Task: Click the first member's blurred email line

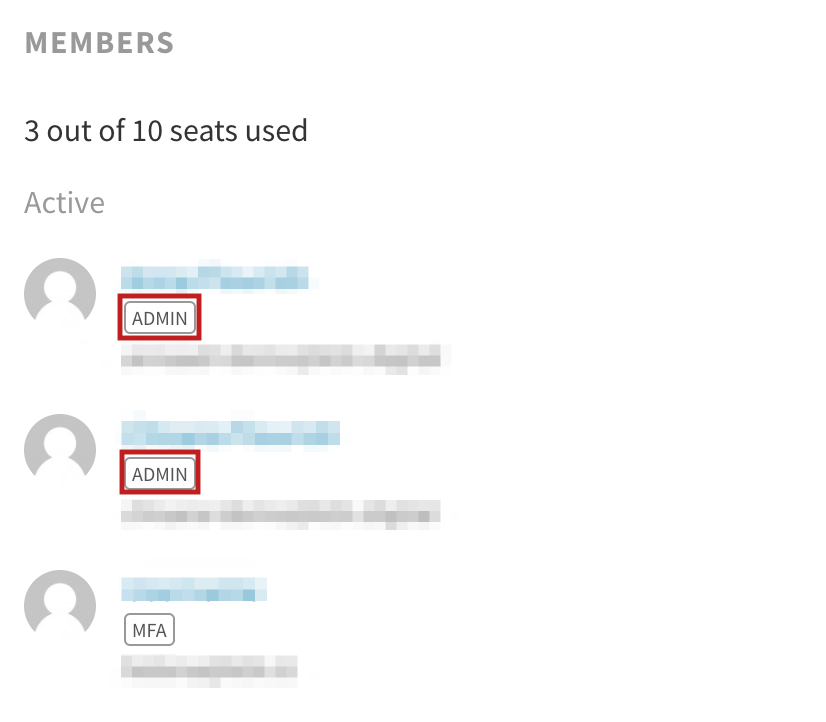Action: point(281,356)
